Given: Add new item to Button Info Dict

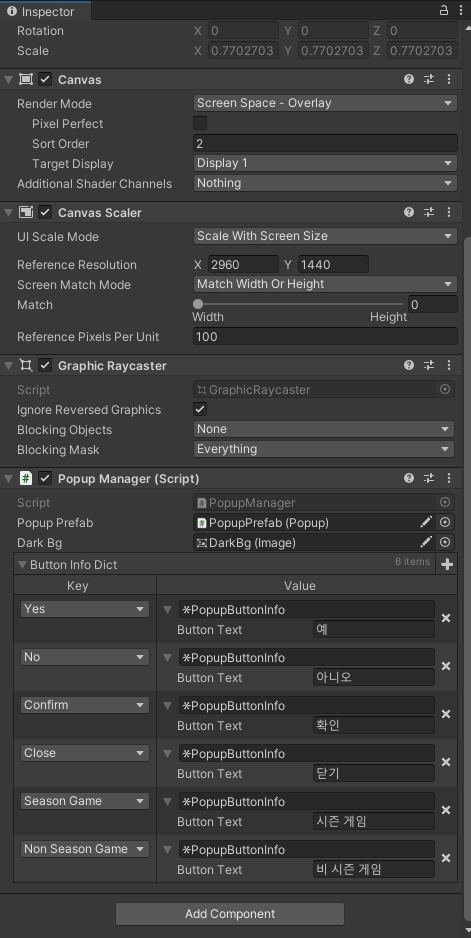Looking at the screenshot, I should pyautogui.click(x=446, y=564).
